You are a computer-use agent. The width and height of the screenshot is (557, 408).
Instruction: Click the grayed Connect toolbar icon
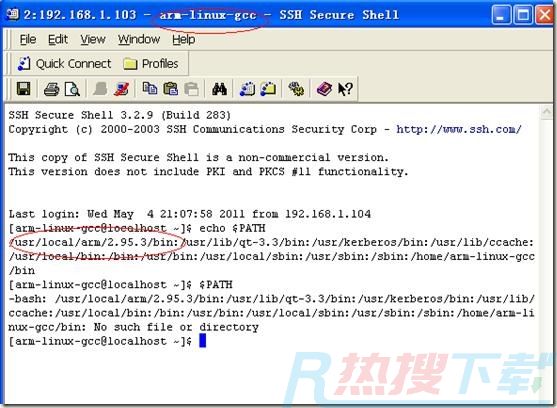(x=100, y=89)
